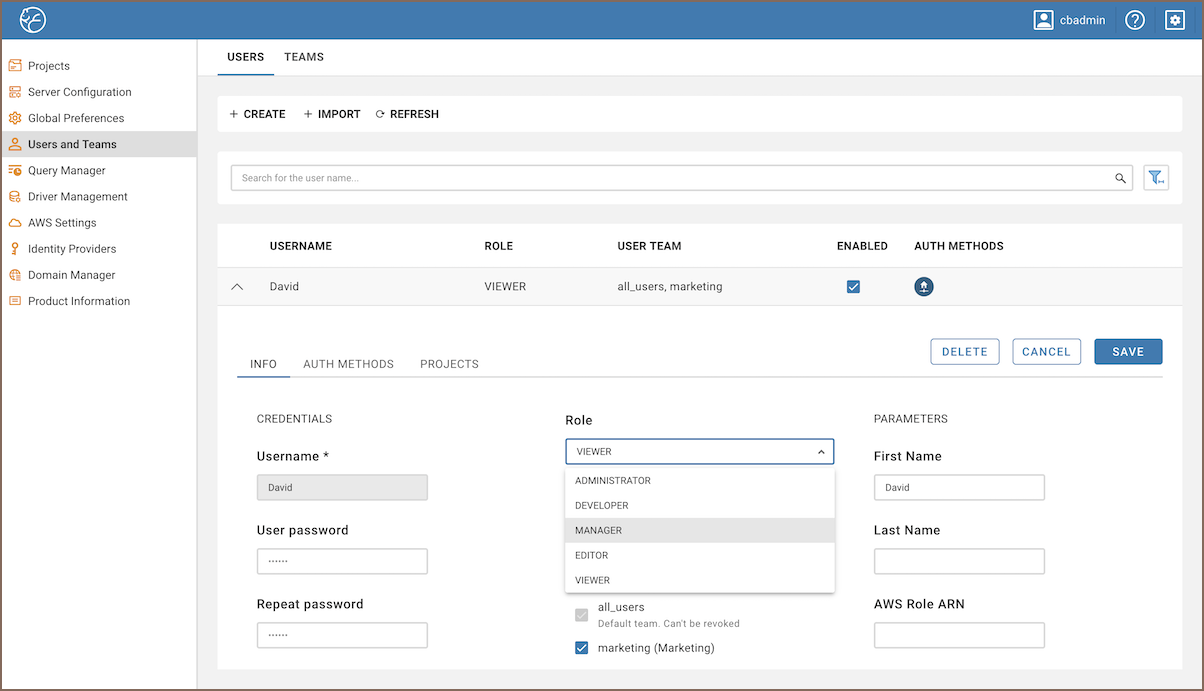
Task: Open the help question mark icon
Action: [1134, 20]
